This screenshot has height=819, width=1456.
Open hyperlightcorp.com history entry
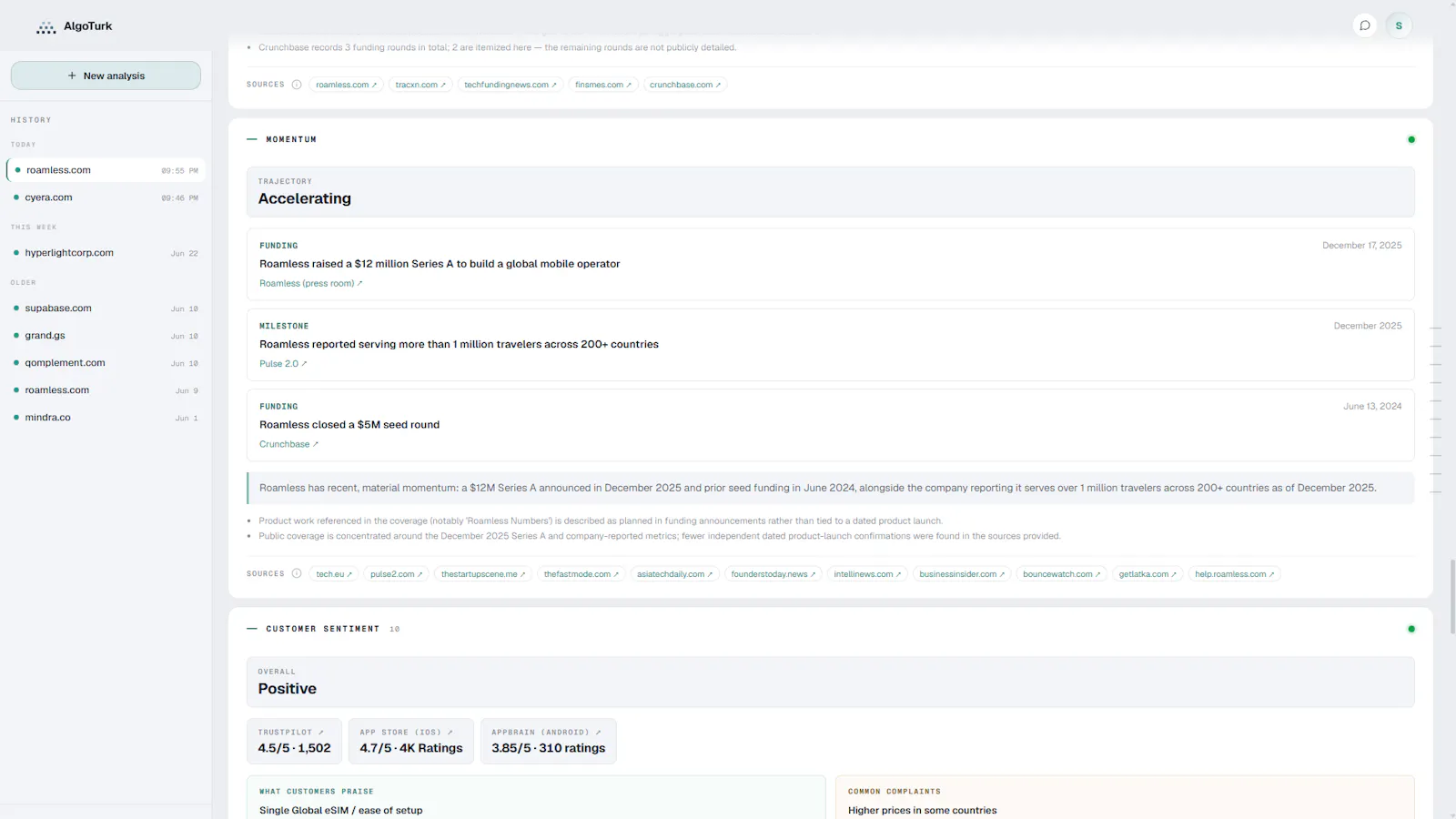[x=106, y=253]
